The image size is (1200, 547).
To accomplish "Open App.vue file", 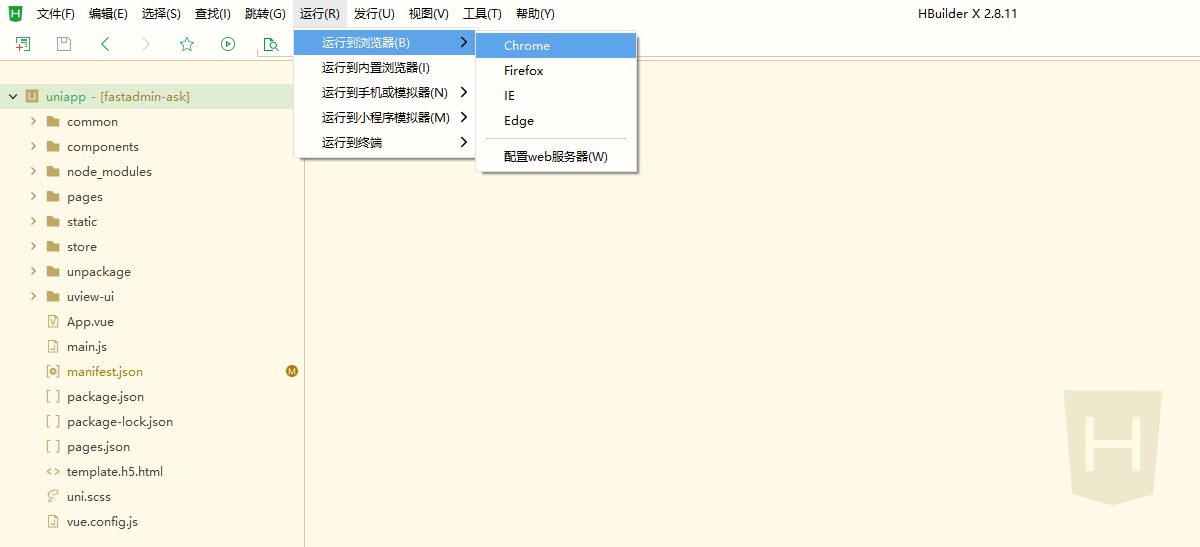I will (90, 322).
